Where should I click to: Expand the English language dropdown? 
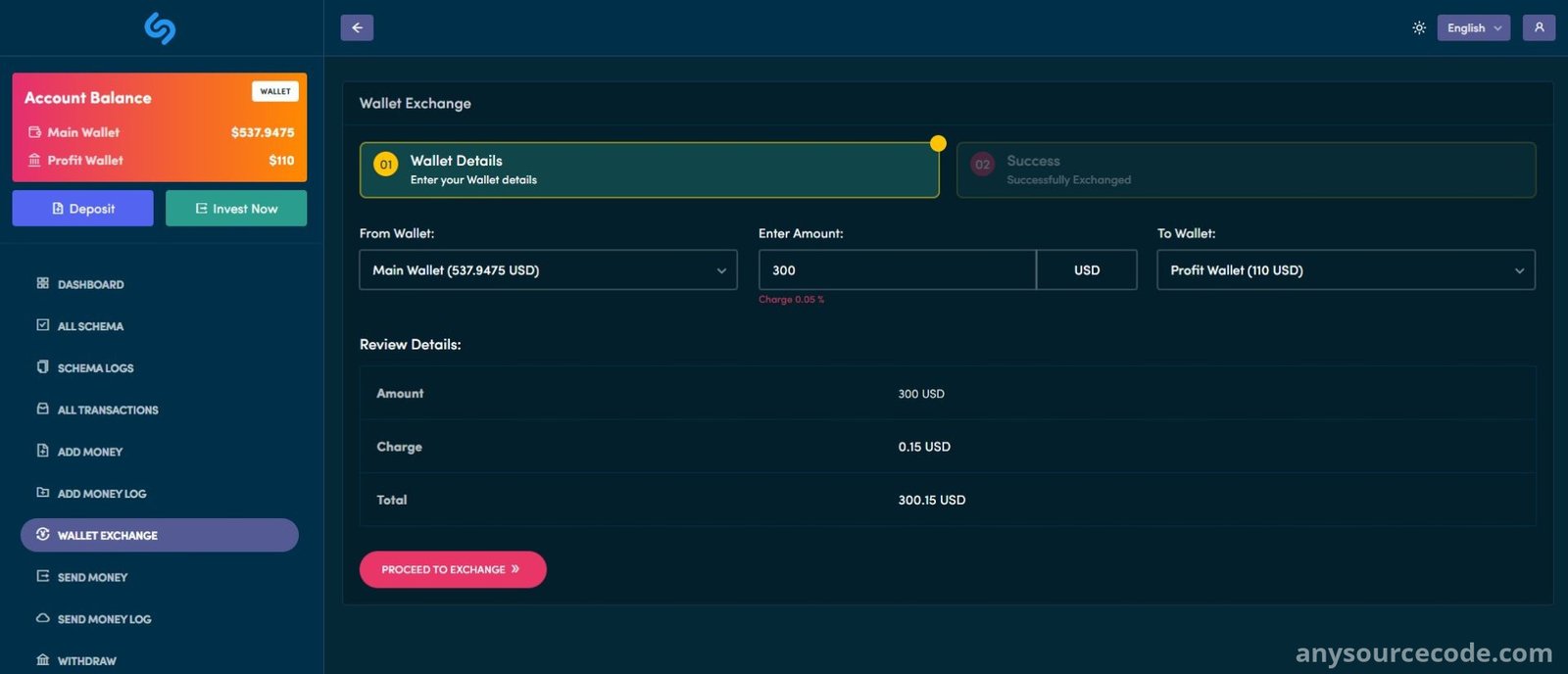[x=1473, y=27]
